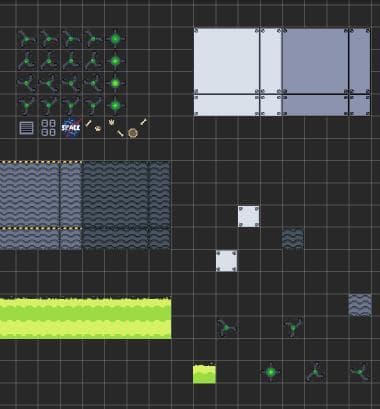Choose the claw and bone debris tile
380x409 pixels.
115,128
